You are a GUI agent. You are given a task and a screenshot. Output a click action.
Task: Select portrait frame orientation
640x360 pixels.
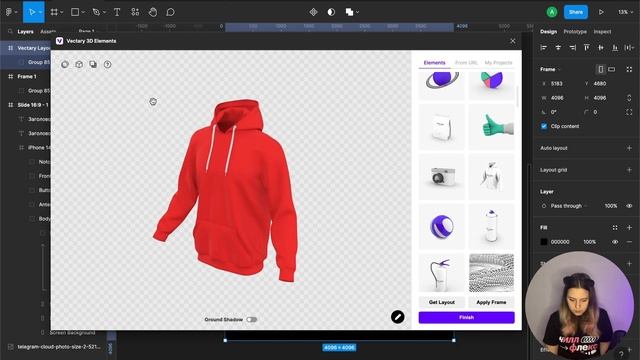point(601,69)
